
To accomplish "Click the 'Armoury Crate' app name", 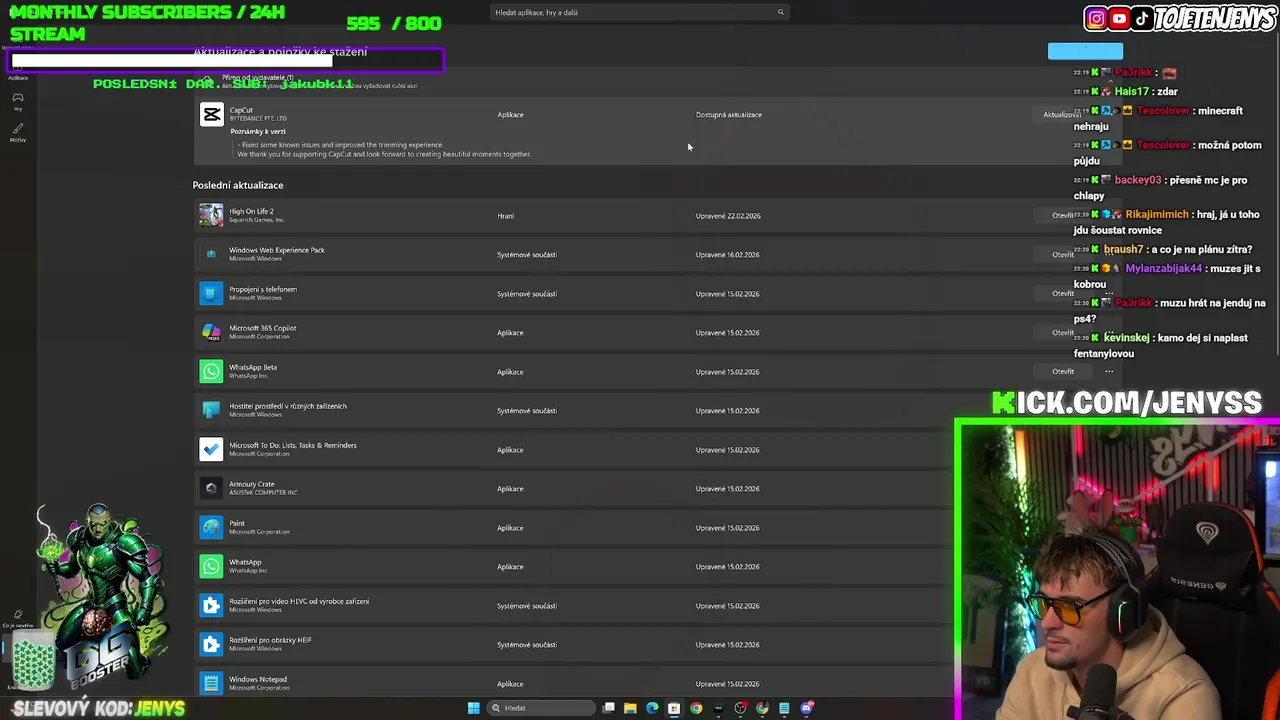I will pyautogui.click(x=252, y=484).
